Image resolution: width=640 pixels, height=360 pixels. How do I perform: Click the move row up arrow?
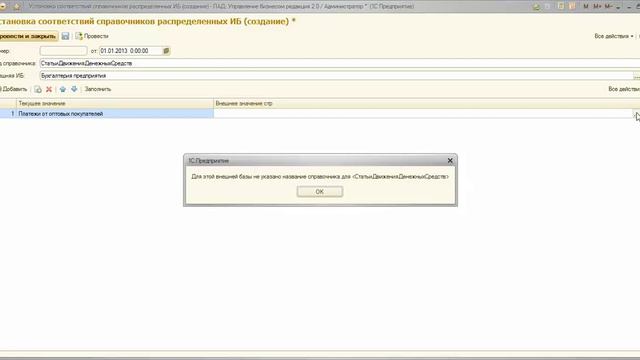pyautogui.click(x=62, y=89)
